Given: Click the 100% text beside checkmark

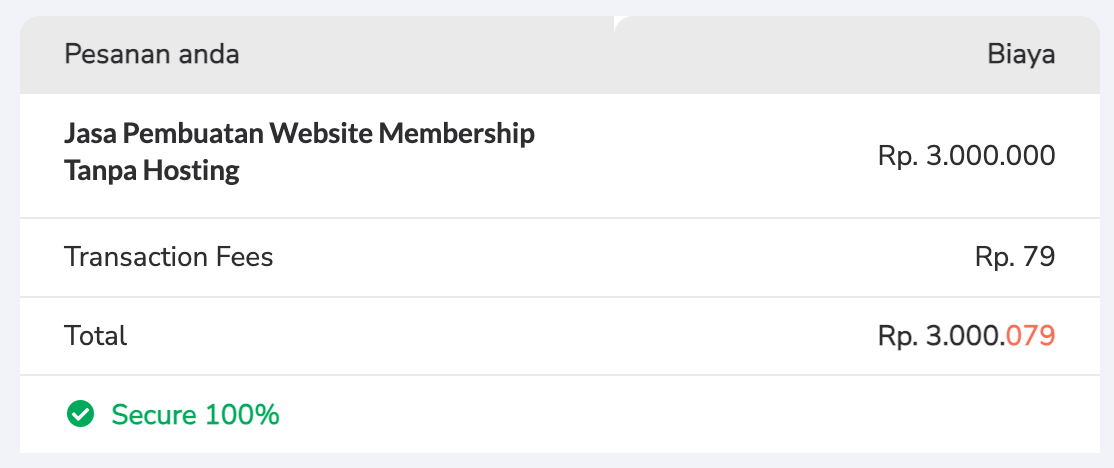Looking at the screenshot, I should (x=242, y=414).
